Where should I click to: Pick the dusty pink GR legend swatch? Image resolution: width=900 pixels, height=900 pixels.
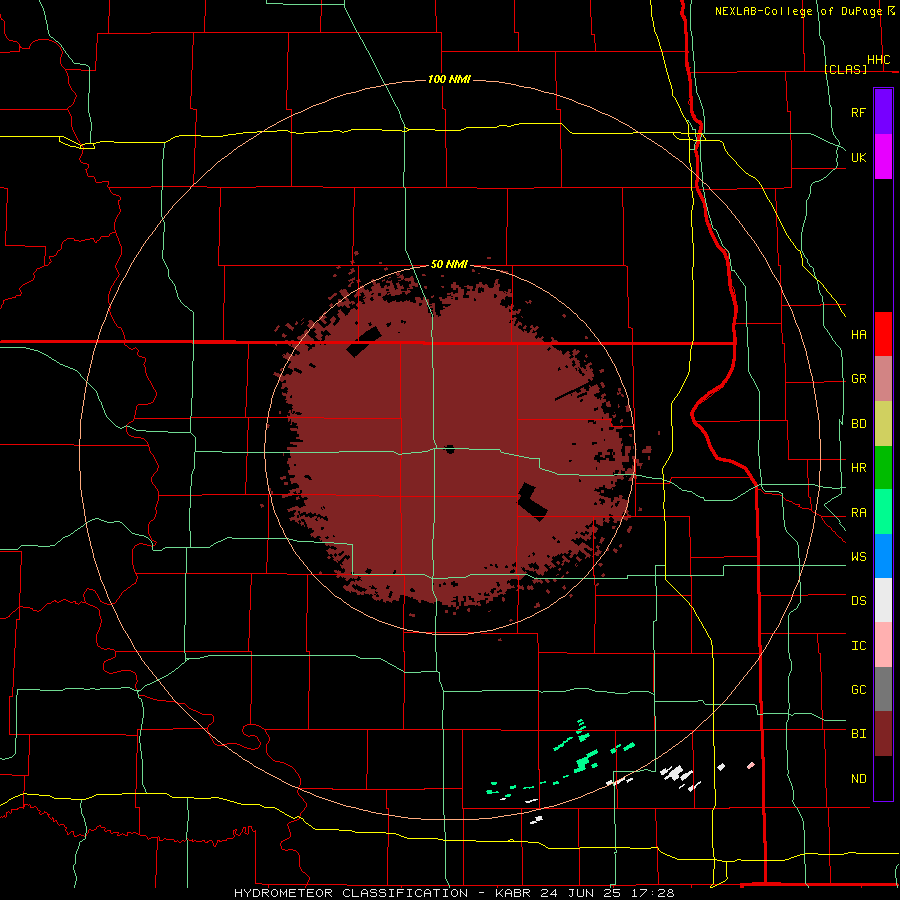click(883, 379)
